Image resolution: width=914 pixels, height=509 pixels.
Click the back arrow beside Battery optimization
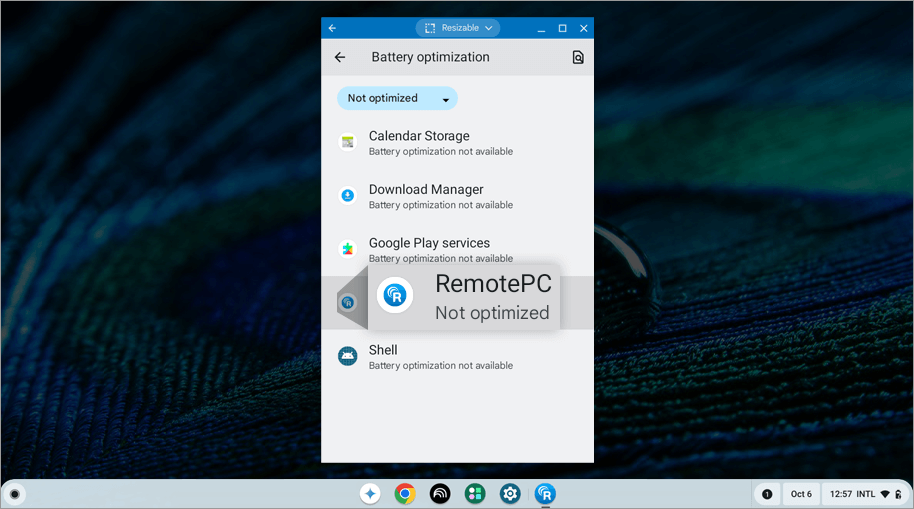tap(340, 58)
